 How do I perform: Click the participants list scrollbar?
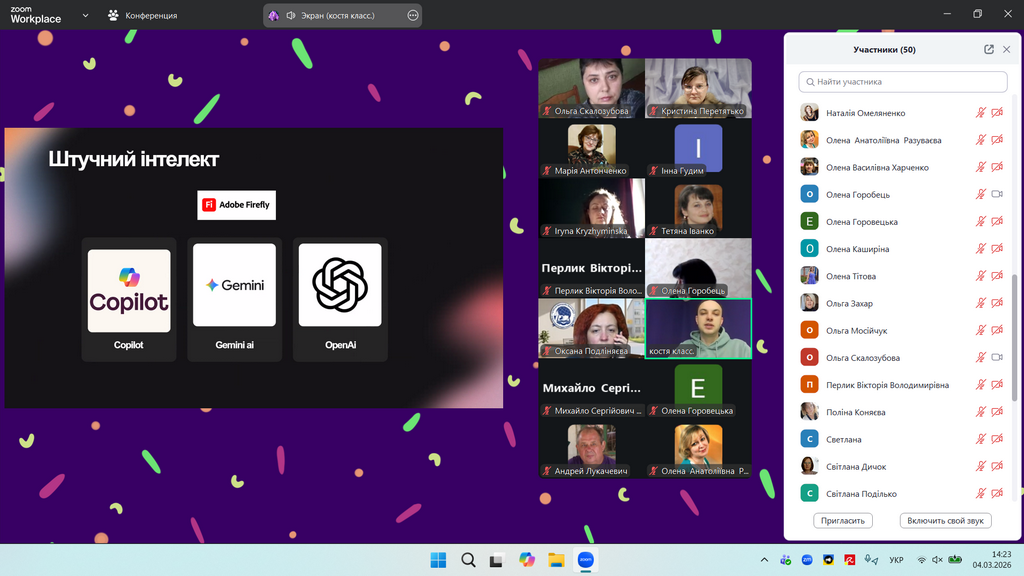[1014, 330]
